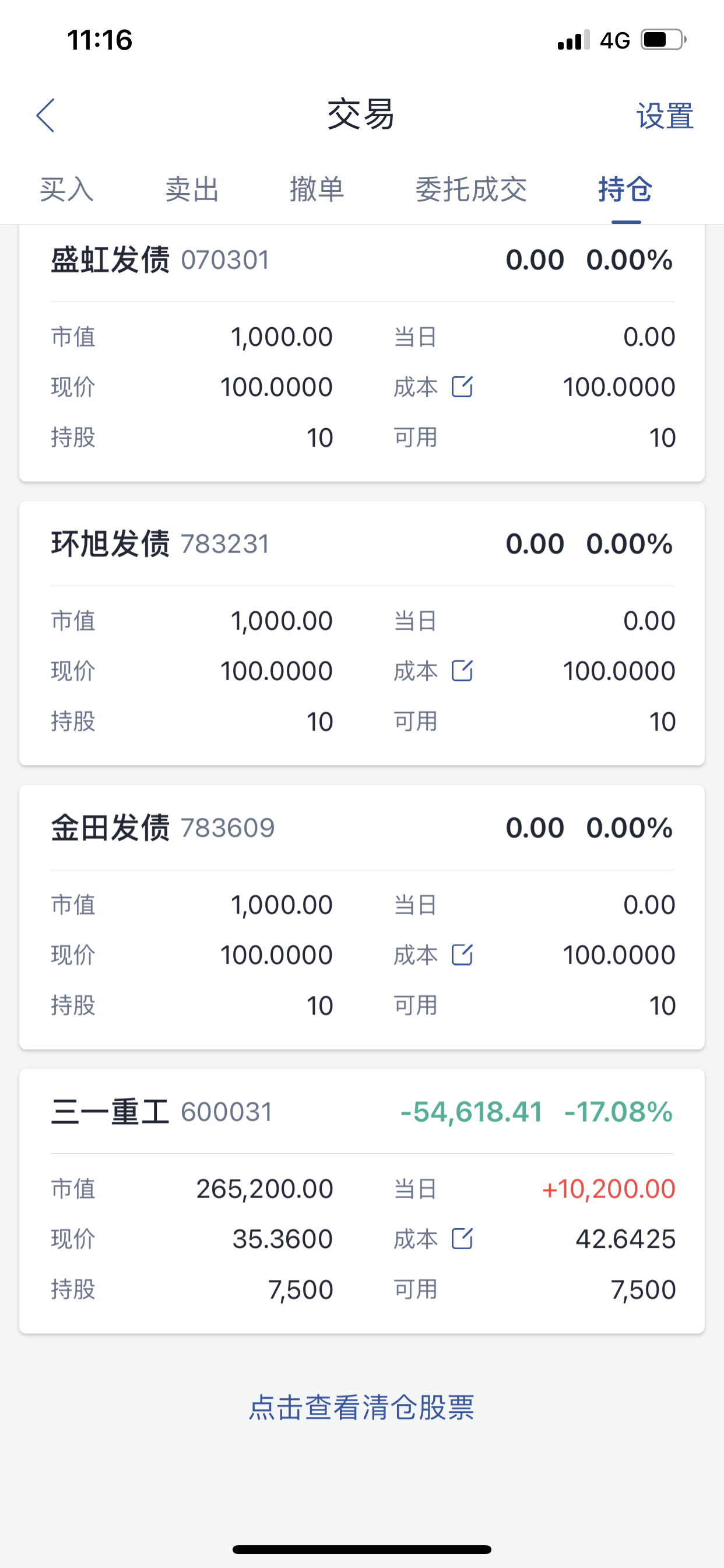Tap the iOS home indicator bar
This screenshot has width=724, height=1568.
pos(361,1549)
